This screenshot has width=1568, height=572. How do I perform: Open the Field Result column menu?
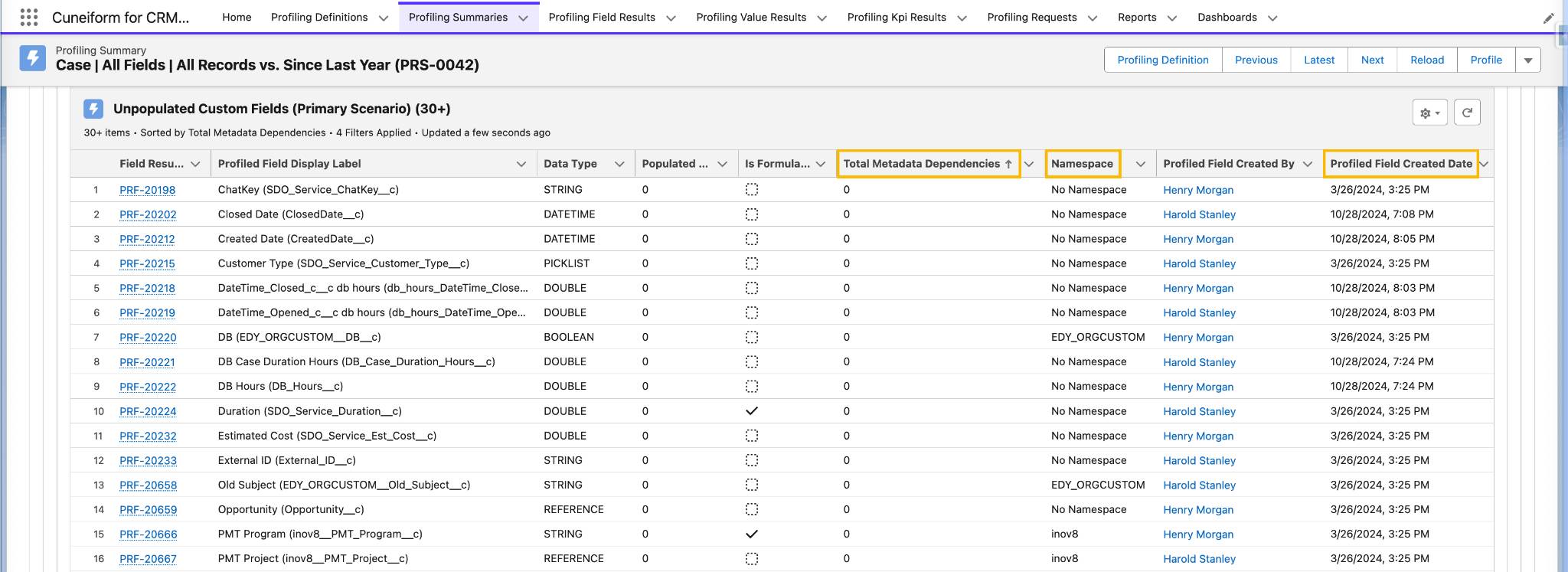click(195, 164)
